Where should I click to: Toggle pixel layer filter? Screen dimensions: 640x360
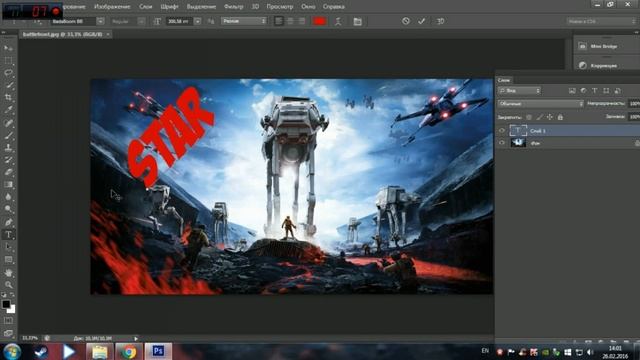[x=572, y=91]
